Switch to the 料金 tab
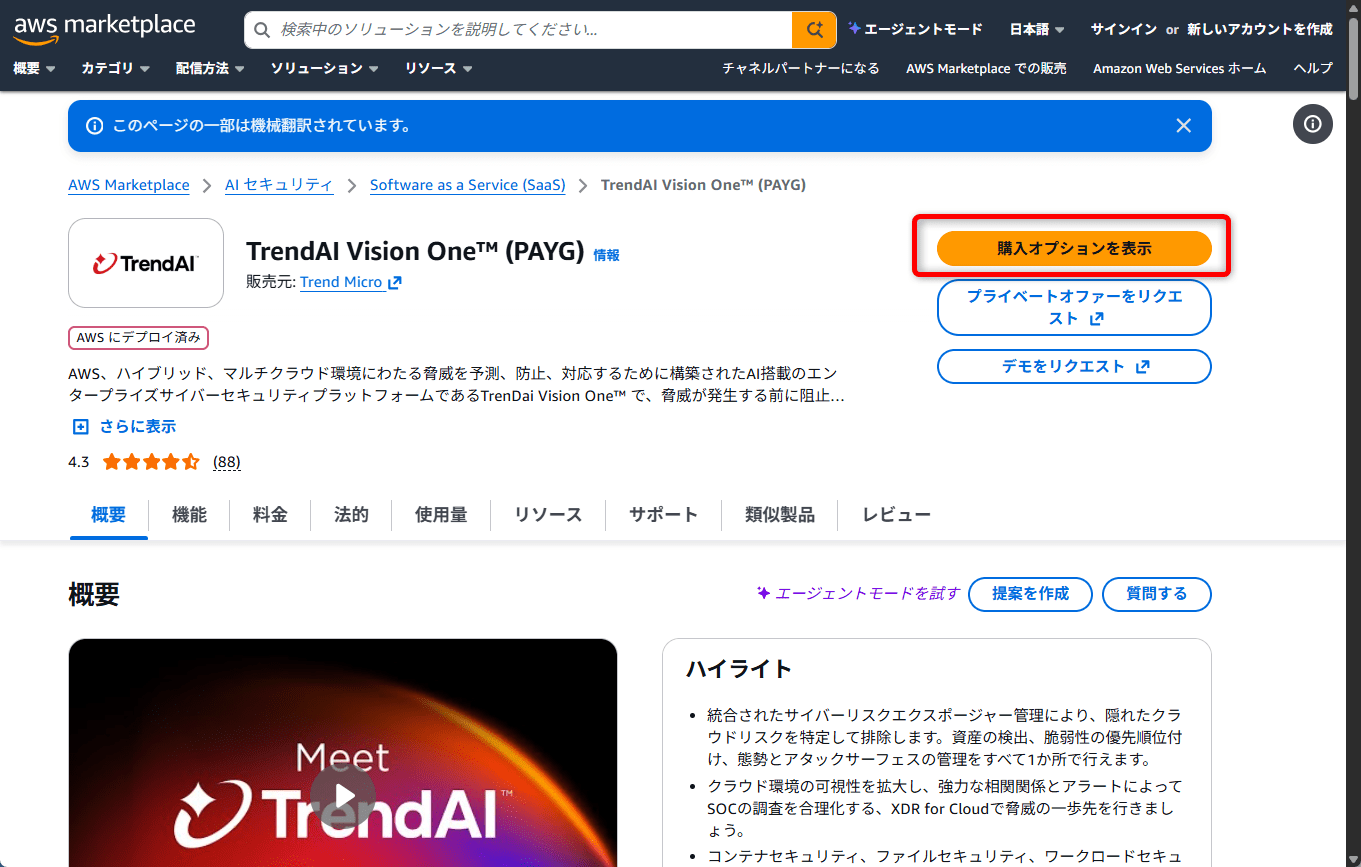 [x=270, y=515]
